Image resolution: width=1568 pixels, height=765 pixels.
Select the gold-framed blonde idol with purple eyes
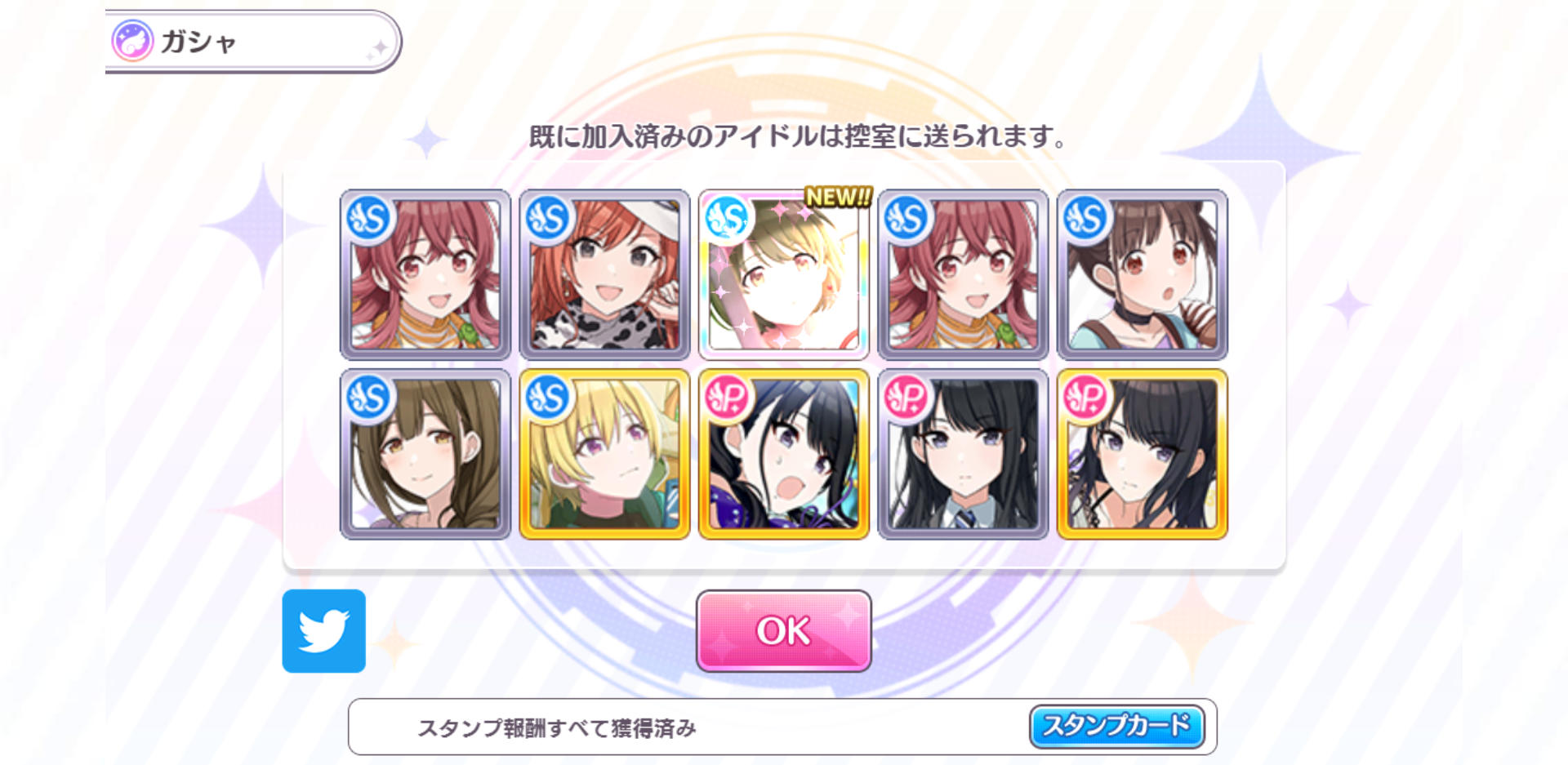click(604, 455)
